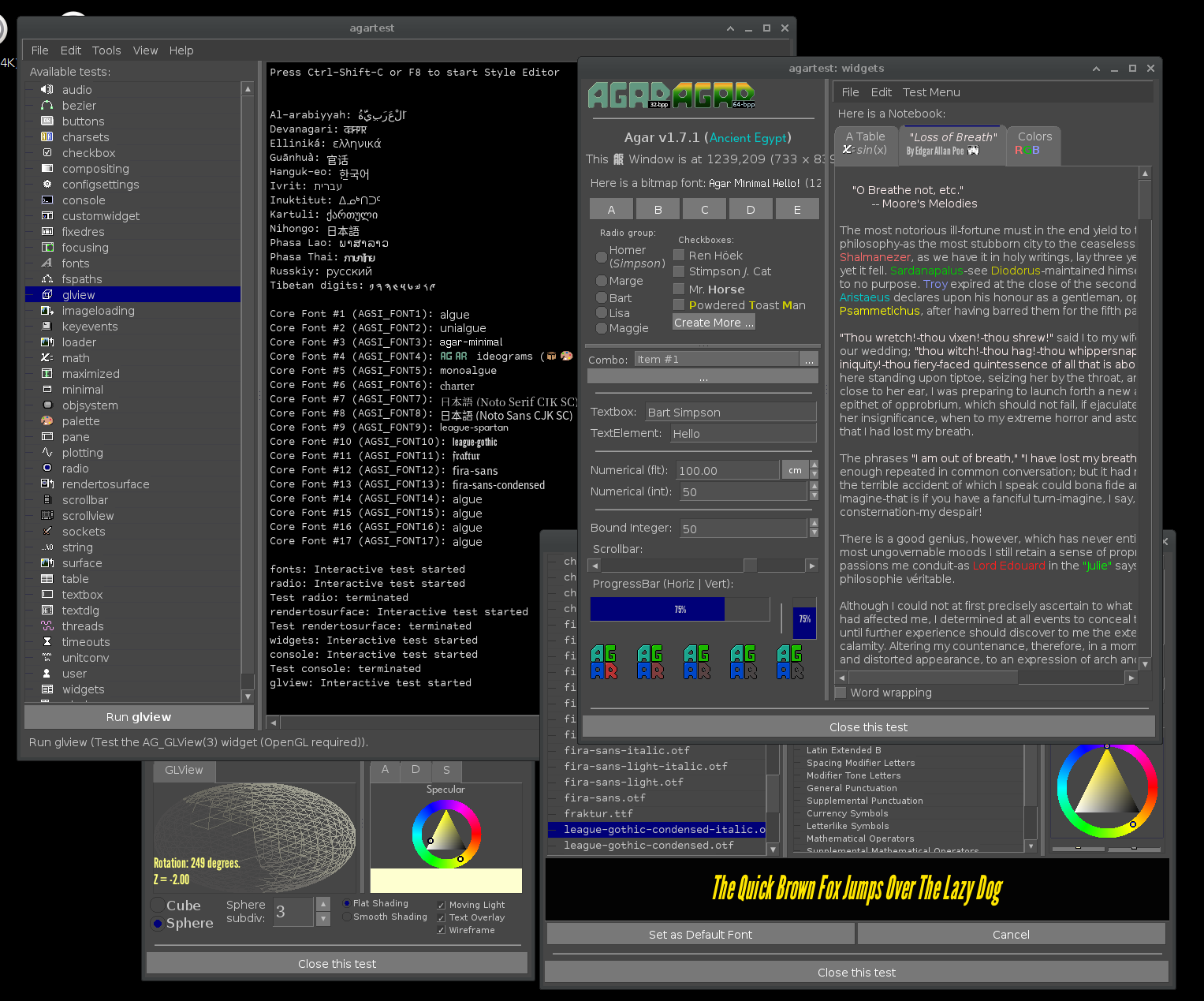This screenshot has width=1204, height=1001.
Task: Click the audio speaker icon in test list
Action: [x=47, y=90]
